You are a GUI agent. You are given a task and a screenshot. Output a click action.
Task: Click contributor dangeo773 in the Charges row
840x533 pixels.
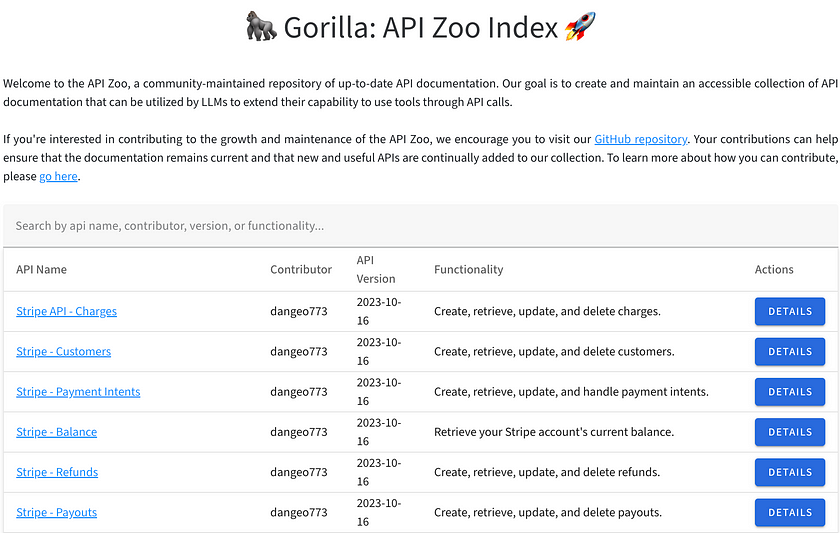(x=298, y=311)
